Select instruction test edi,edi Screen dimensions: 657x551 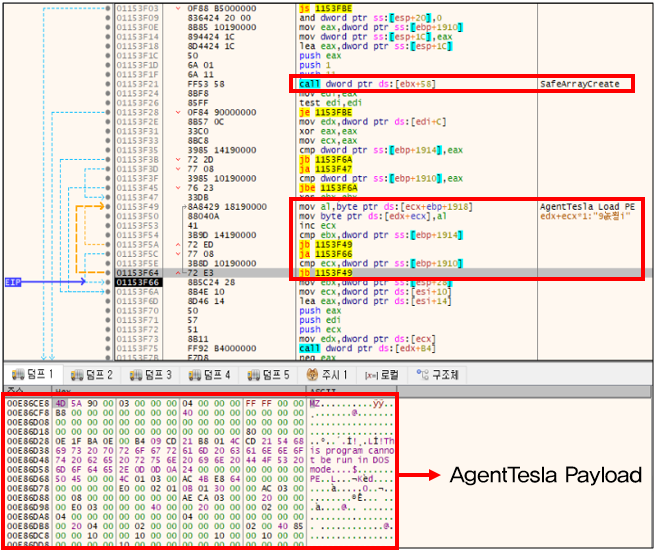pyautogui.click(x=331, y=103)
